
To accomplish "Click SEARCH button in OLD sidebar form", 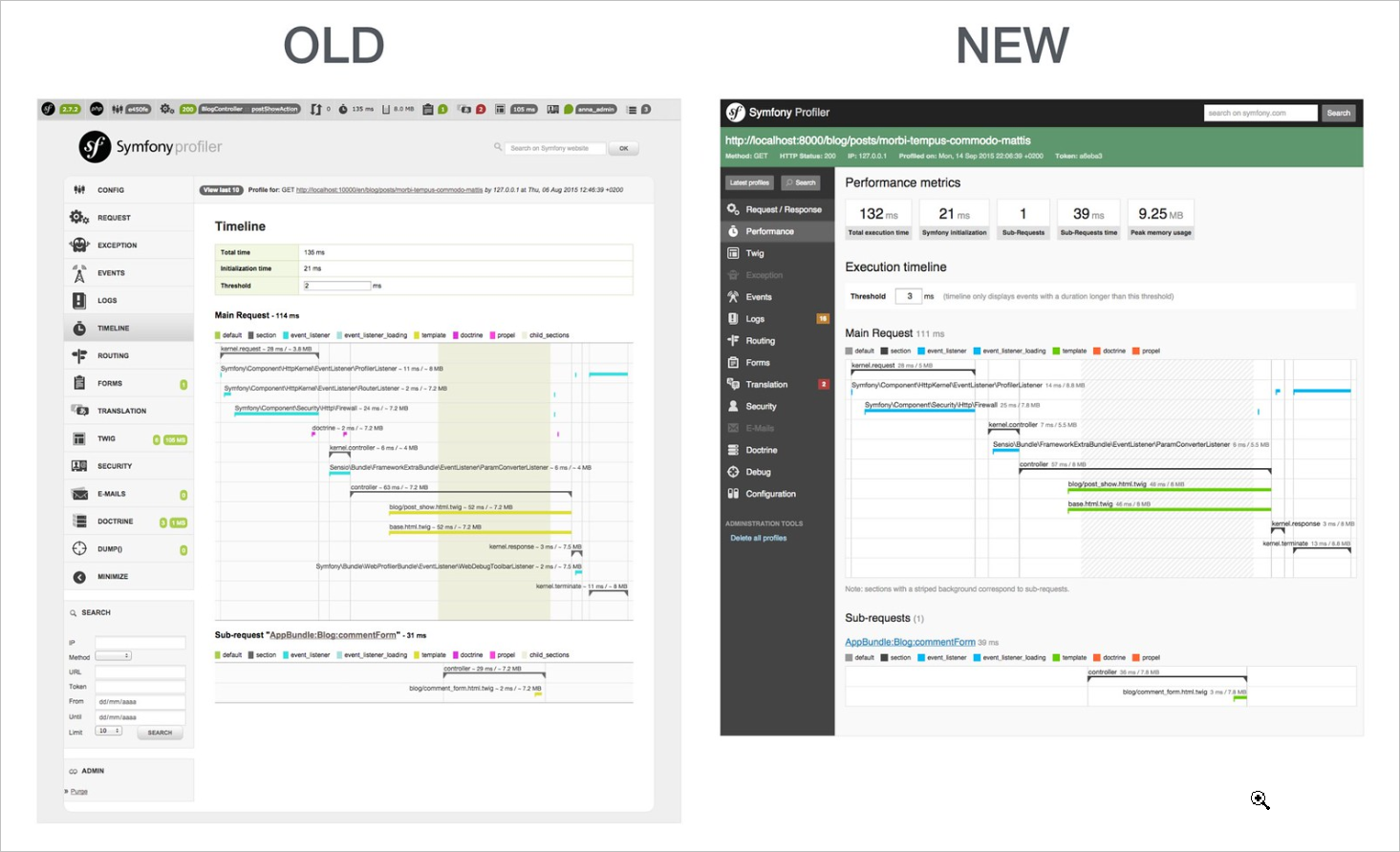I will [x=160, y=733].
